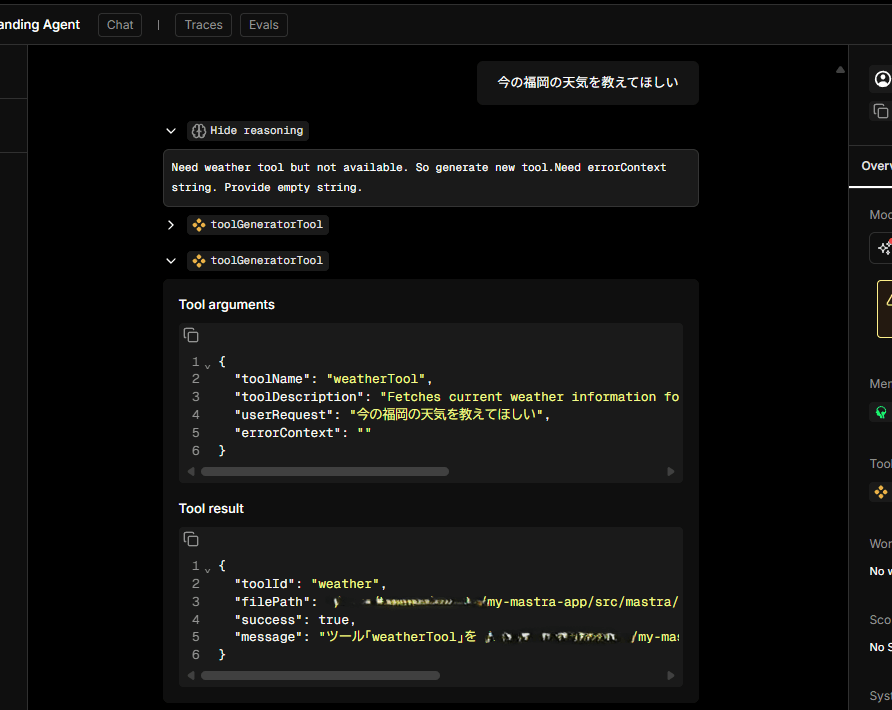The width and height of the screenshot is (892, 710).
Task: Copy the Tool arguments JSON
Action: tap(191, 335)
